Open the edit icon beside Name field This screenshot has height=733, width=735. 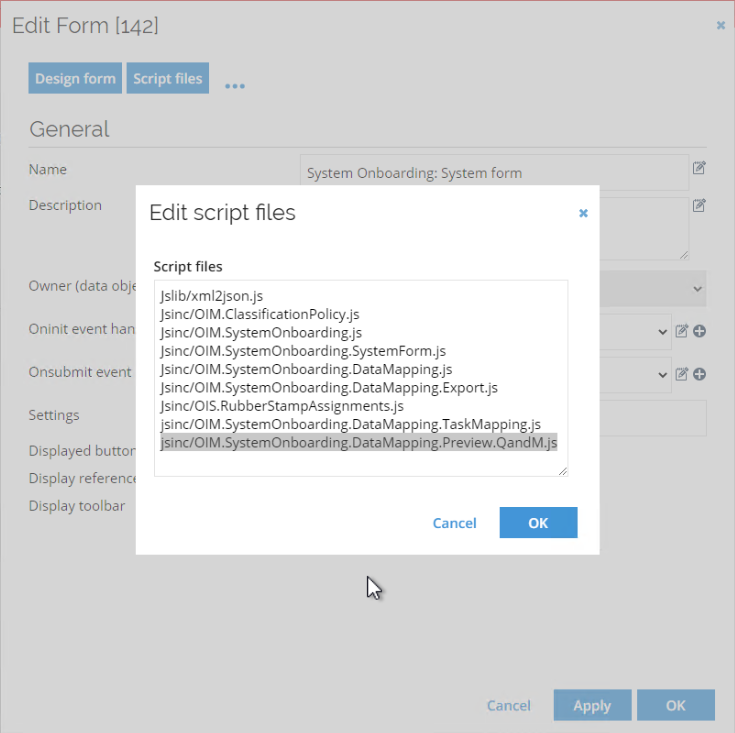click(699, 168)
